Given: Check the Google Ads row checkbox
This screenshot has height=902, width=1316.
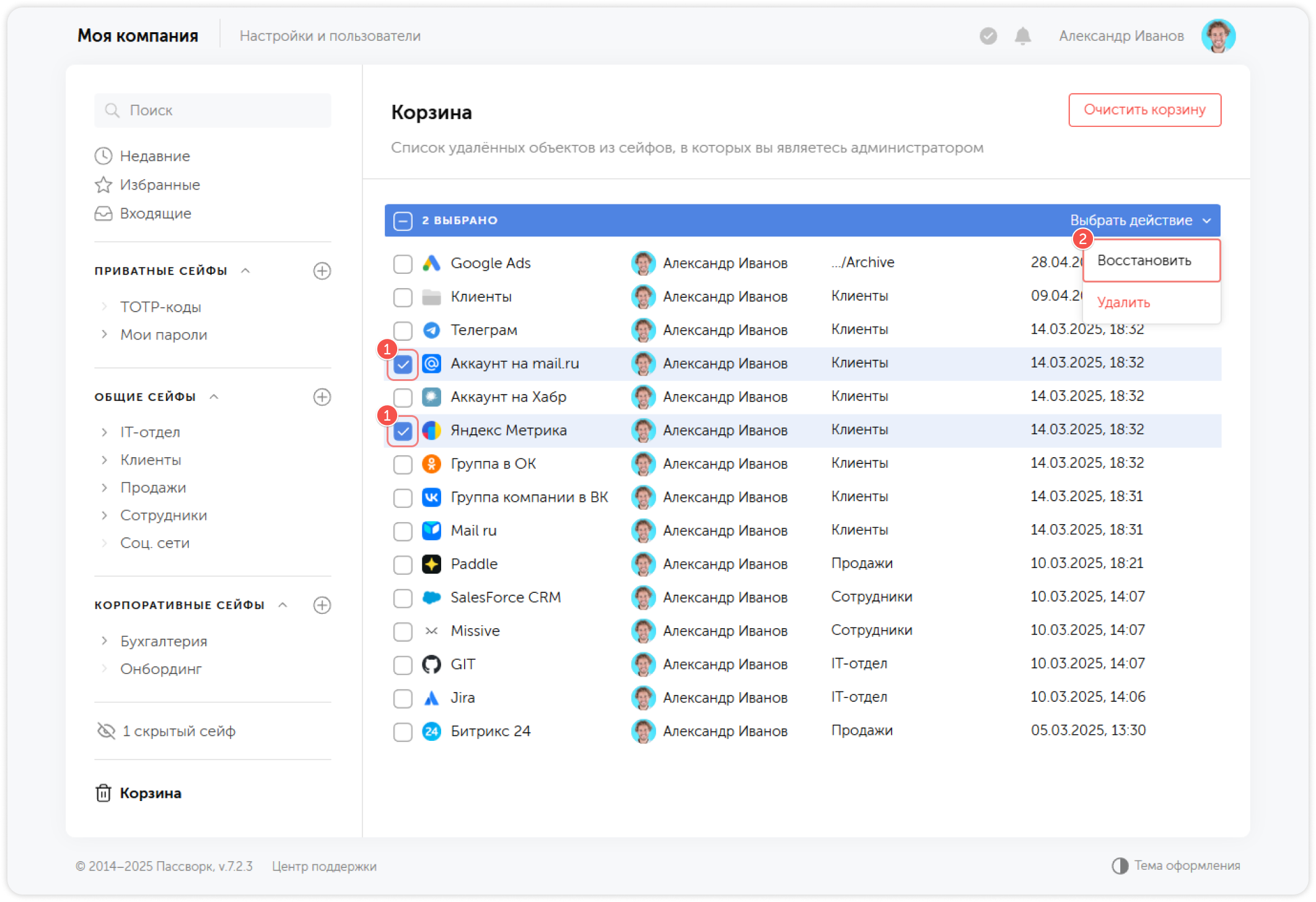Looking at the screenshot, I should (x=403, y=263).
